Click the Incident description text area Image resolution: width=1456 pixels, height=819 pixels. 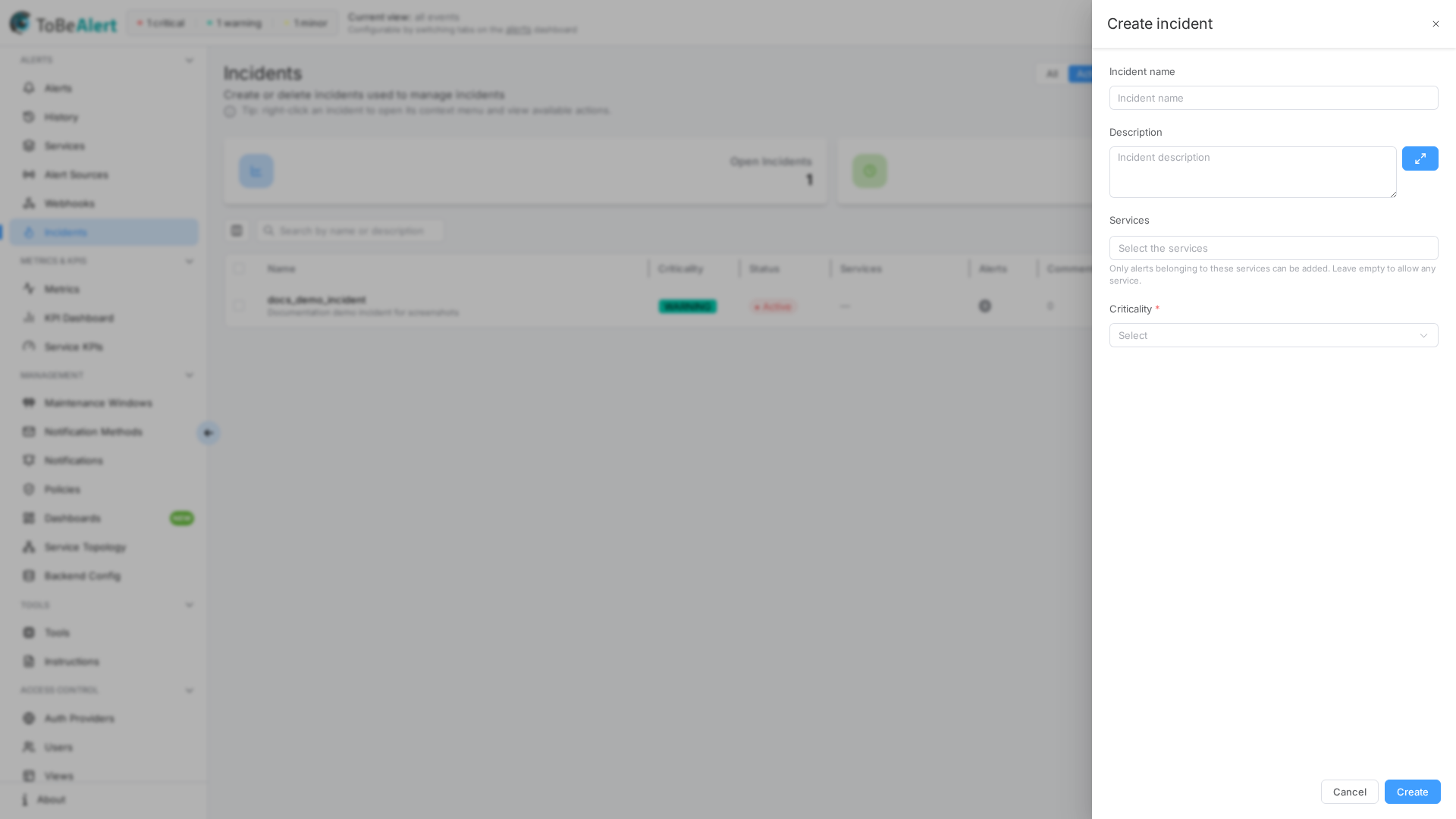(x=1253, y=172)
